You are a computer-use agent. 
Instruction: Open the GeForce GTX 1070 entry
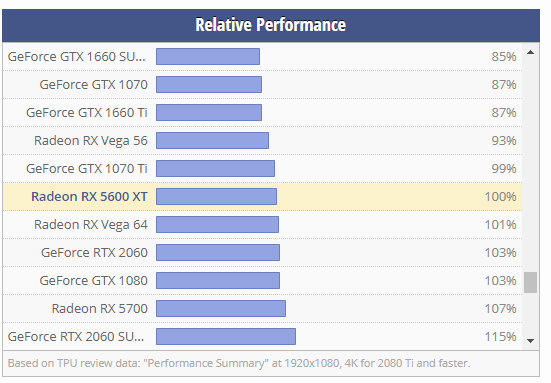[93, 85]
